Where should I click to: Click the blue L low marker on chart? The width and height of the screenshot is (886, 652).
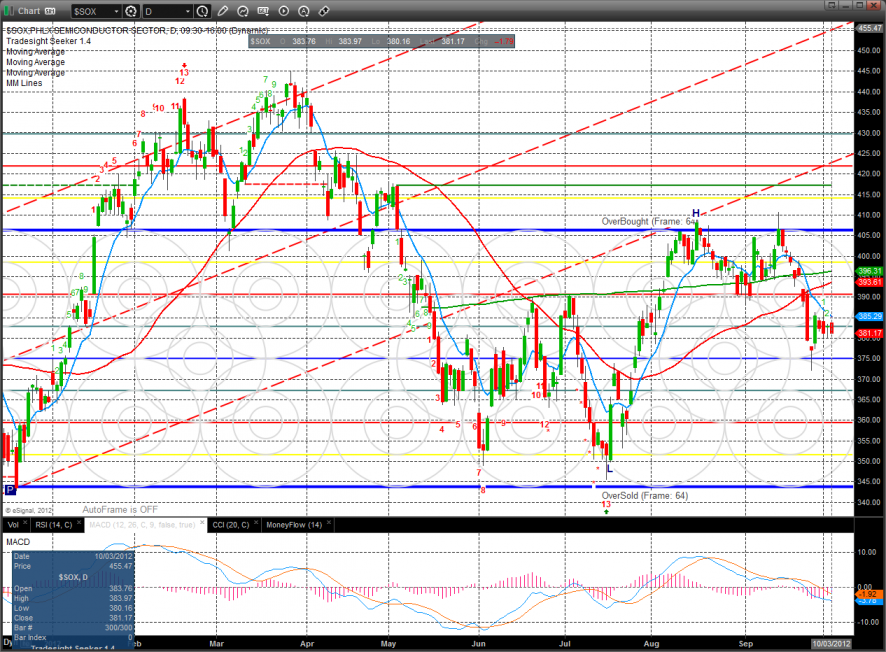click(x=609, y=468)
